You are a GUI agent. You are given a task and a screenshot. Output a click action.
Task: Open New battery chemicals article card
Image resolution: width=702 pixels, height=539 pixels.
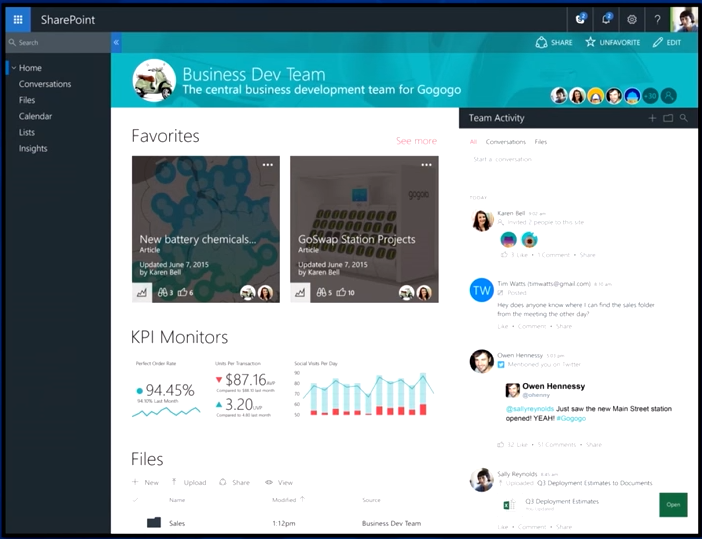point(206,229)
